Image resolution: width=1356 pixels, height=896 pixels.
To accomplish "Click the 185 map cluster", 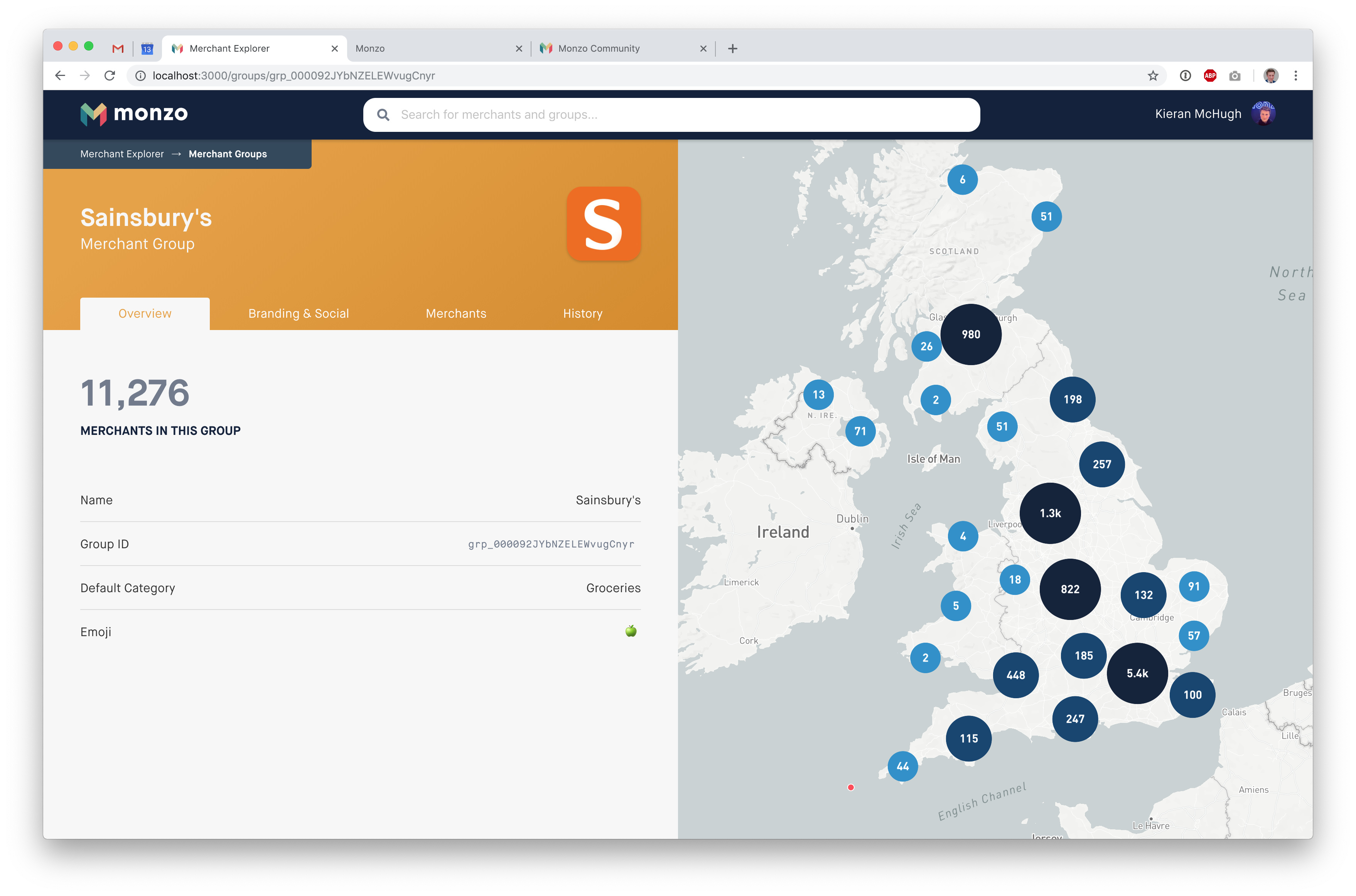I will tap(1083, 655).
